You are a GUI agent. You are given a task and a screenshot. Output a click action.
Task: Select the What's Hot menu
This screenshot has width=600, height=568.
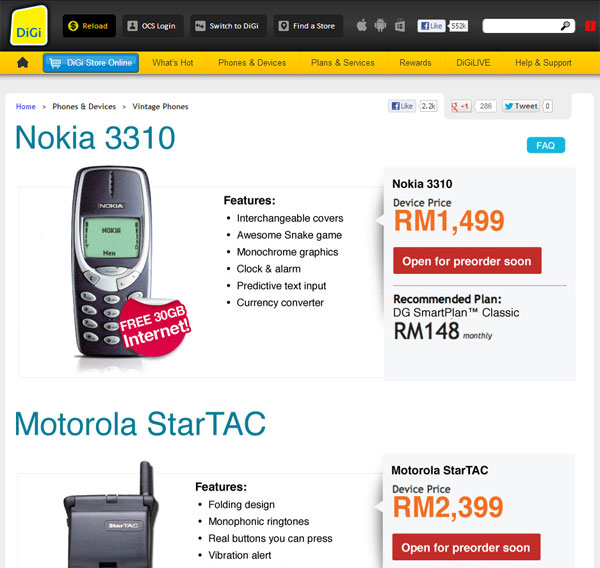click(173, 63)
